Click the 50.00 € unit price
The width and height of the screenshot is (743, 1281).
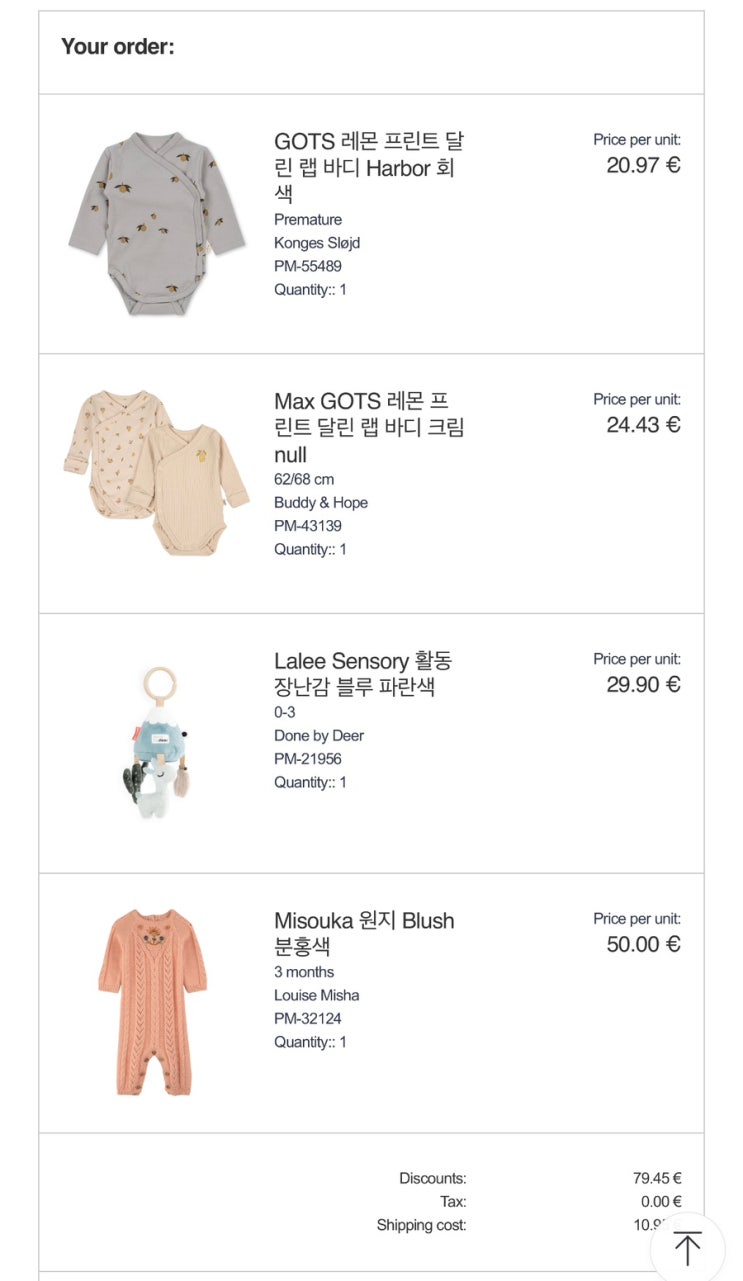(x=643, y=944)
